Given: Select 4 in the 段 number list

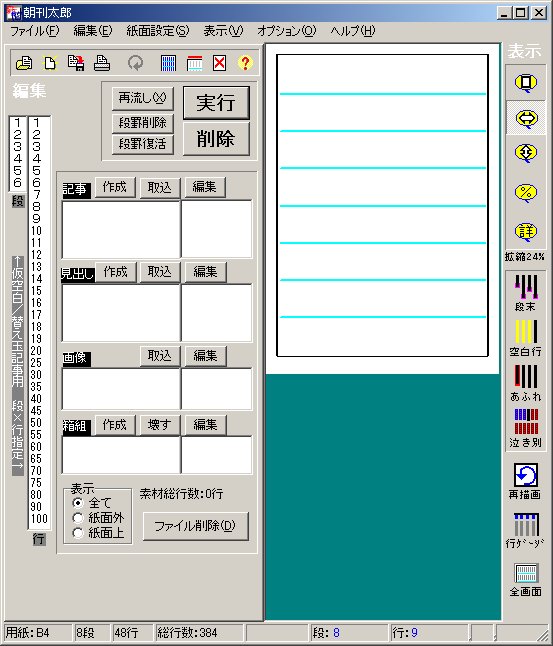Looking at the screenshot, I should point(17,158).
